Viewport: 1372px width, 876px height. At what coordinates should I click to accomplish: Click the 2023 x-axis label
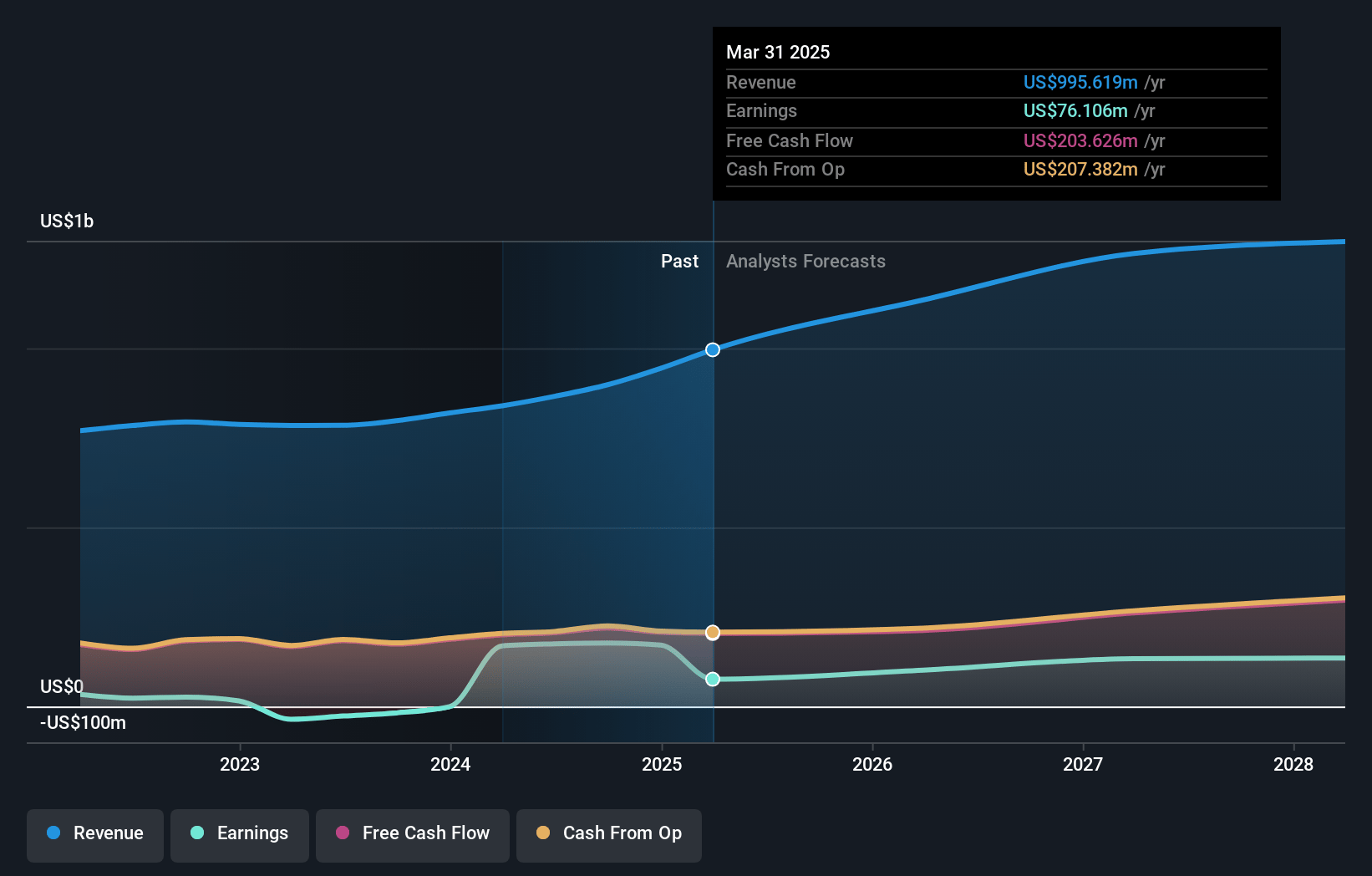(240, 764)
